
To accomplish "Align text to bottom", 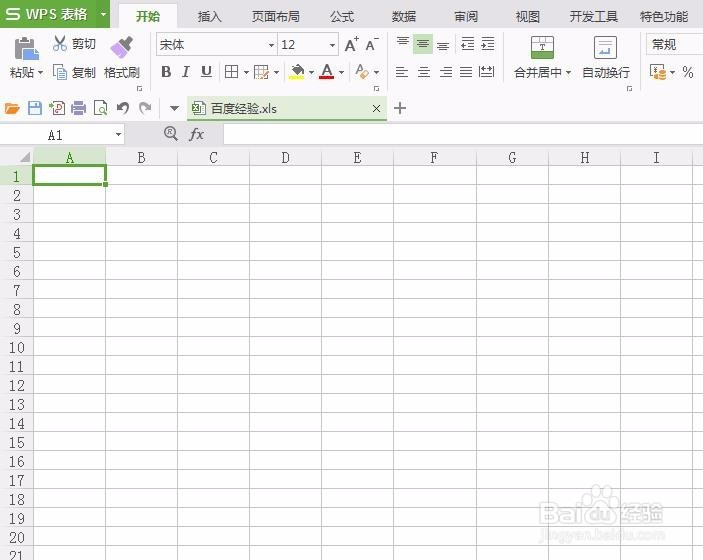I will (443, 44).
